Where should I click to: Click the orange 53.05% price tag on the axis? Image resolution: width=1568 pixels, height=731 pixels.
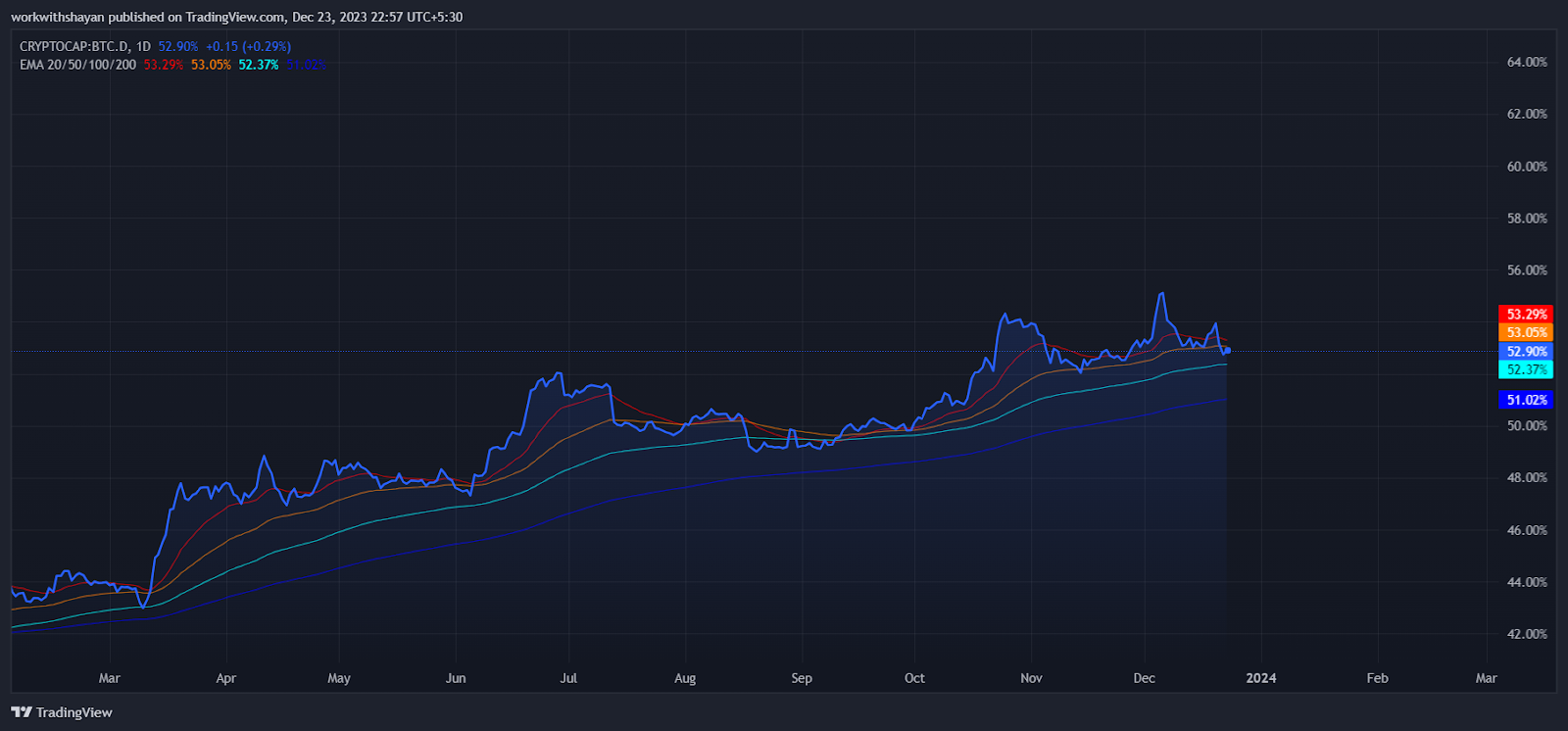tap(1526, 333)
